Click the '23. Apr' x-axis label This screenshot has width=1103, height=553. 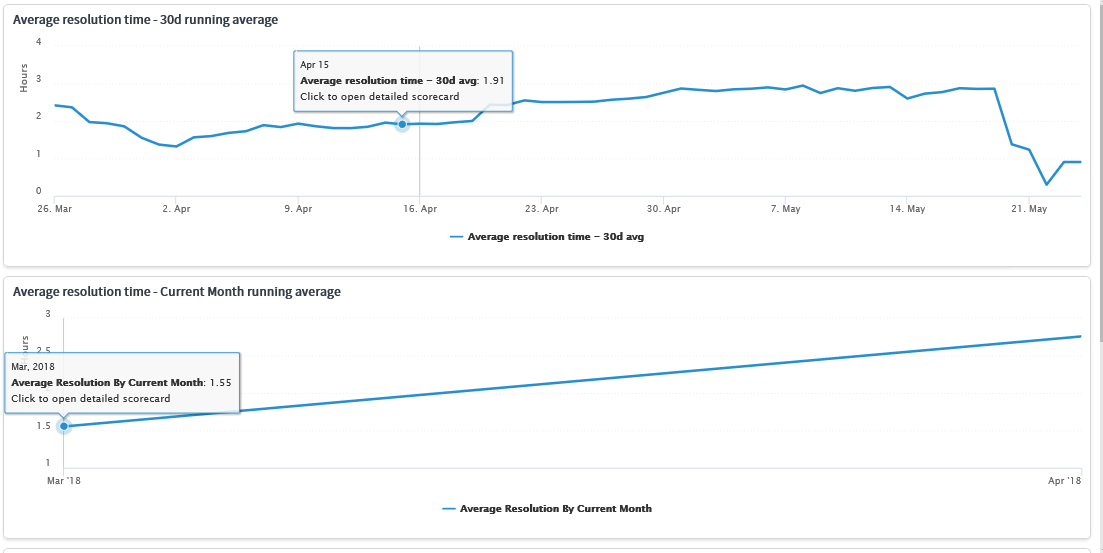point(542,209)
